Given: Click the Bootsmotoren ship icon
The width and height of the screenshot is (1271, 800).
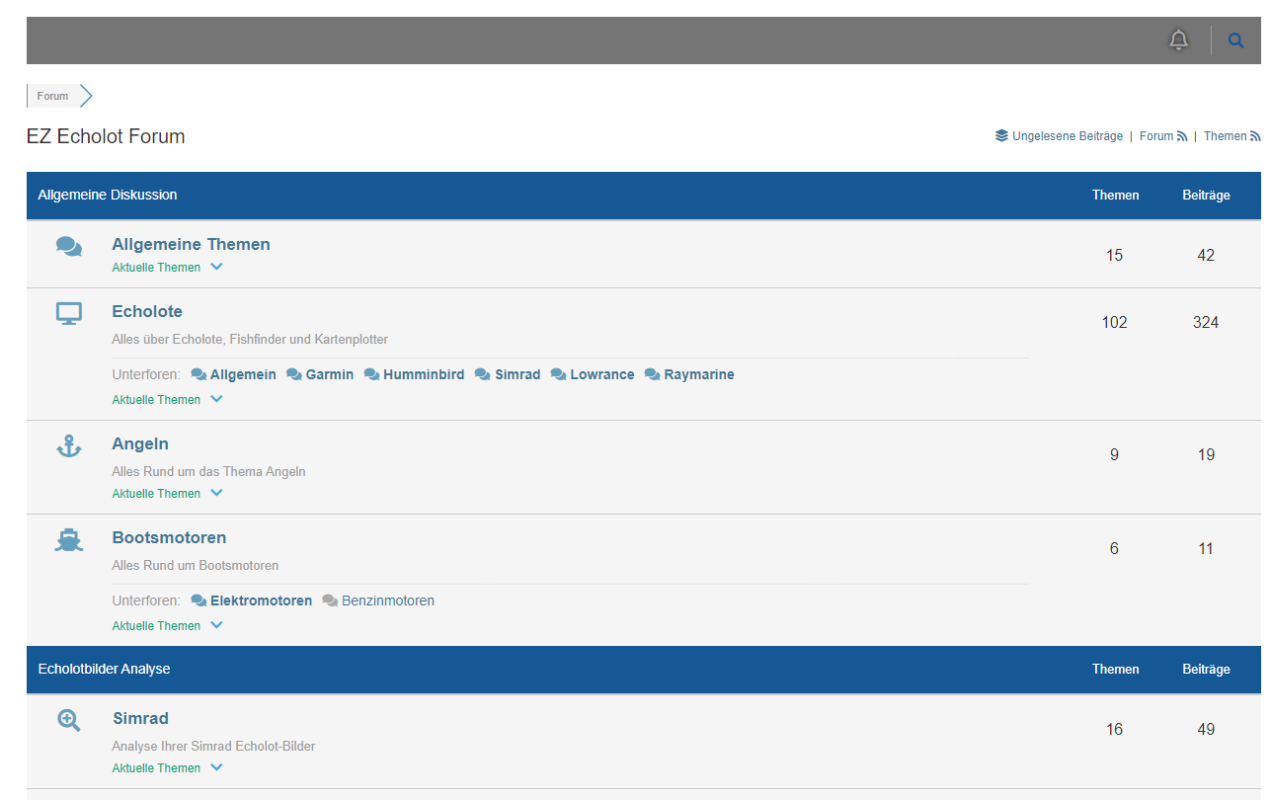Looking at the screenshot, I should tap(68, 540).
